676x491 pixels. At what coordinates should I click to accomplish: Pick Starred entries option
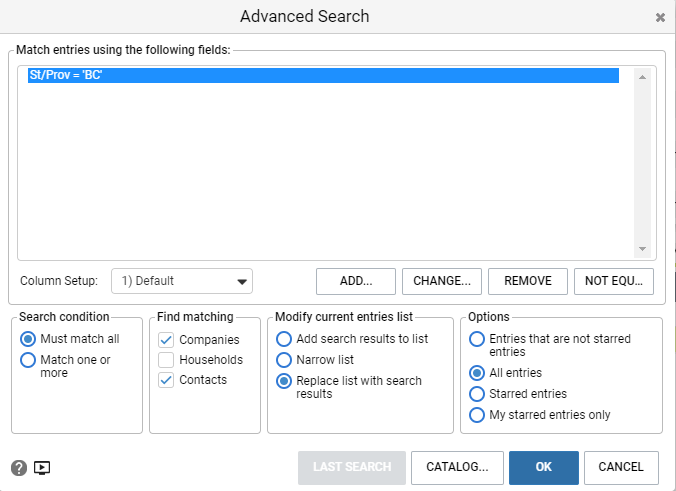[x=477, y=394]
